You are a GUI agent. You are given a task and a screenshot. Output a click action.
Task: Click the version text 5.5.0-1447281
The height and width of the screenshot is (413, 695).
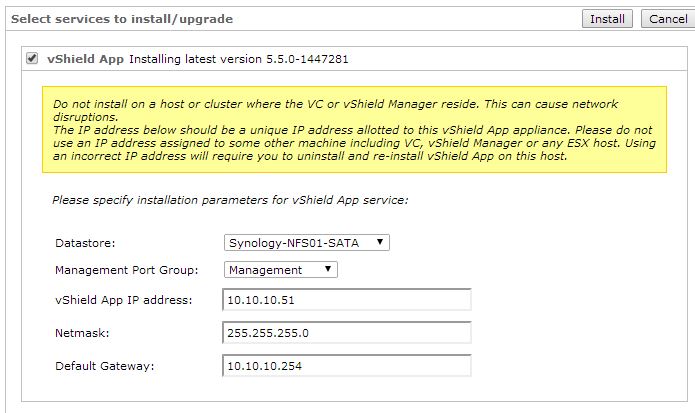[307, 59]
